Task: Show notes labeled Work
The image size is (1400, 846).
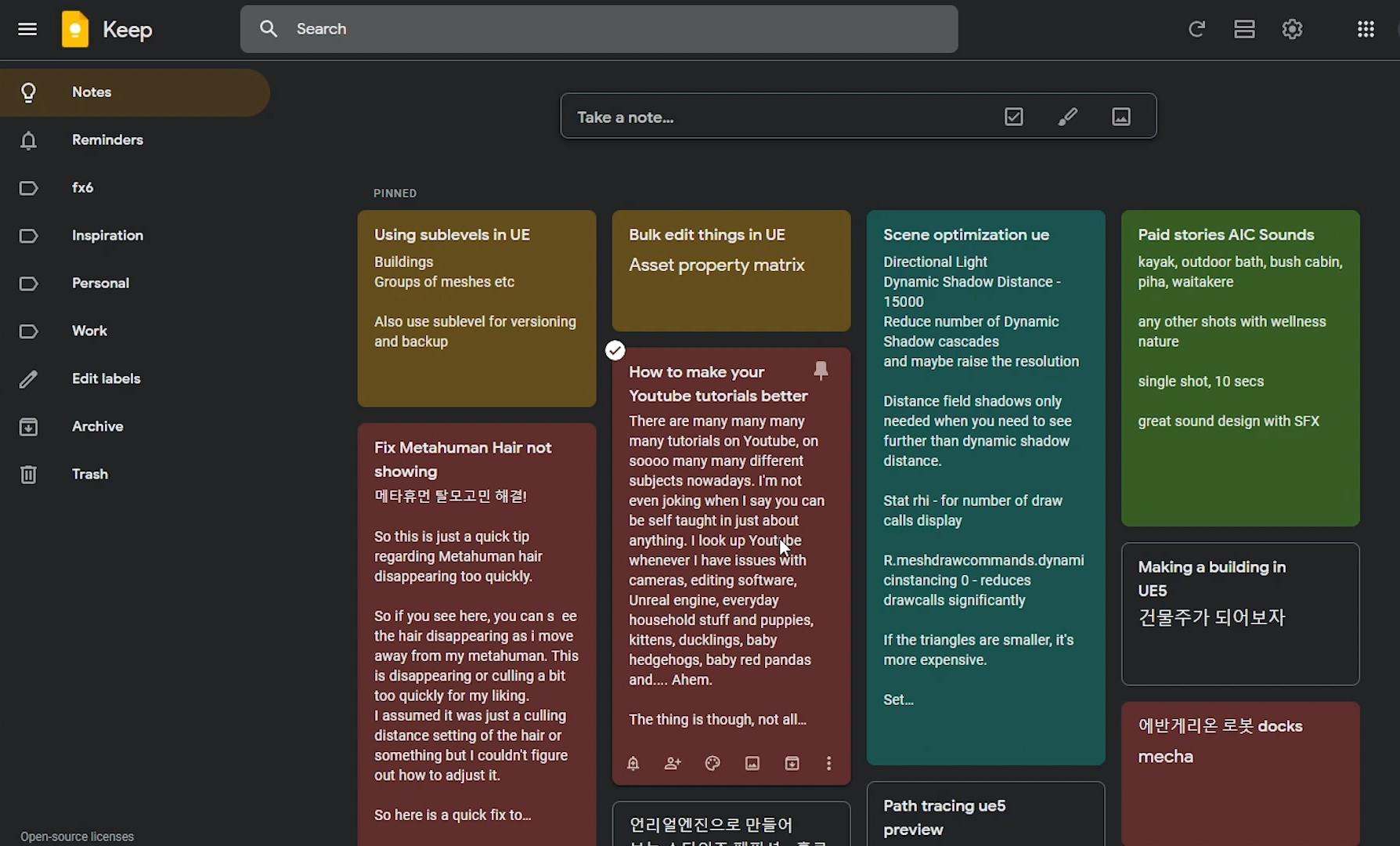Action: pos(135,331)
